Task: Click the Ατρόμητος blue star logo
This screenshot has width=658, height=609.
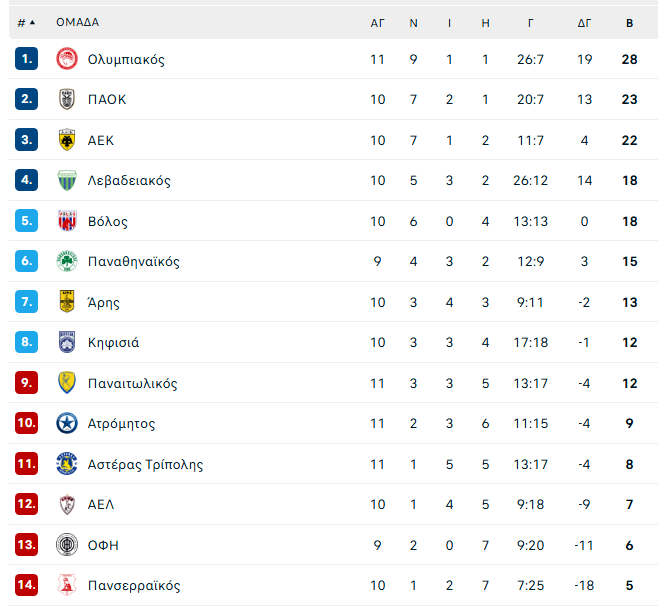Action: point(67,423)
